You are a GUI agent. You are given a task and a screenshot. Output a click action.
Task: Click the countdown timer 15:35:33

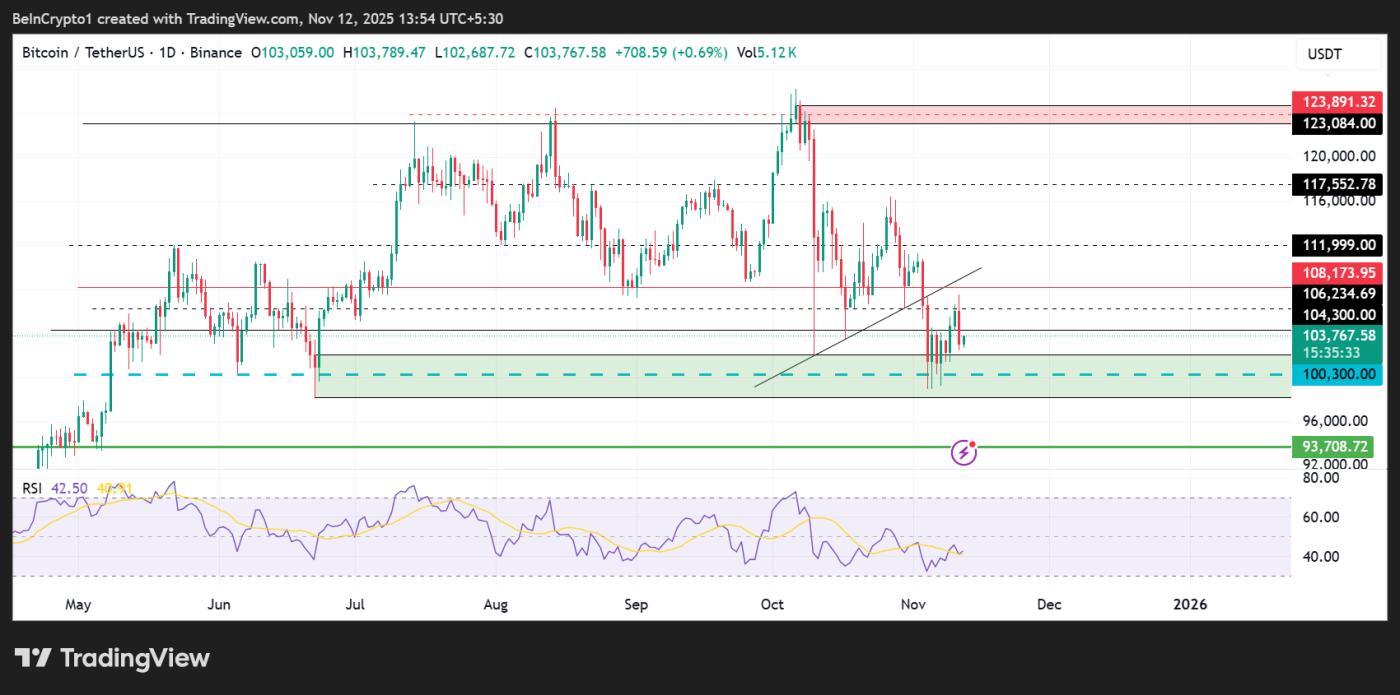coord(1337,353)
